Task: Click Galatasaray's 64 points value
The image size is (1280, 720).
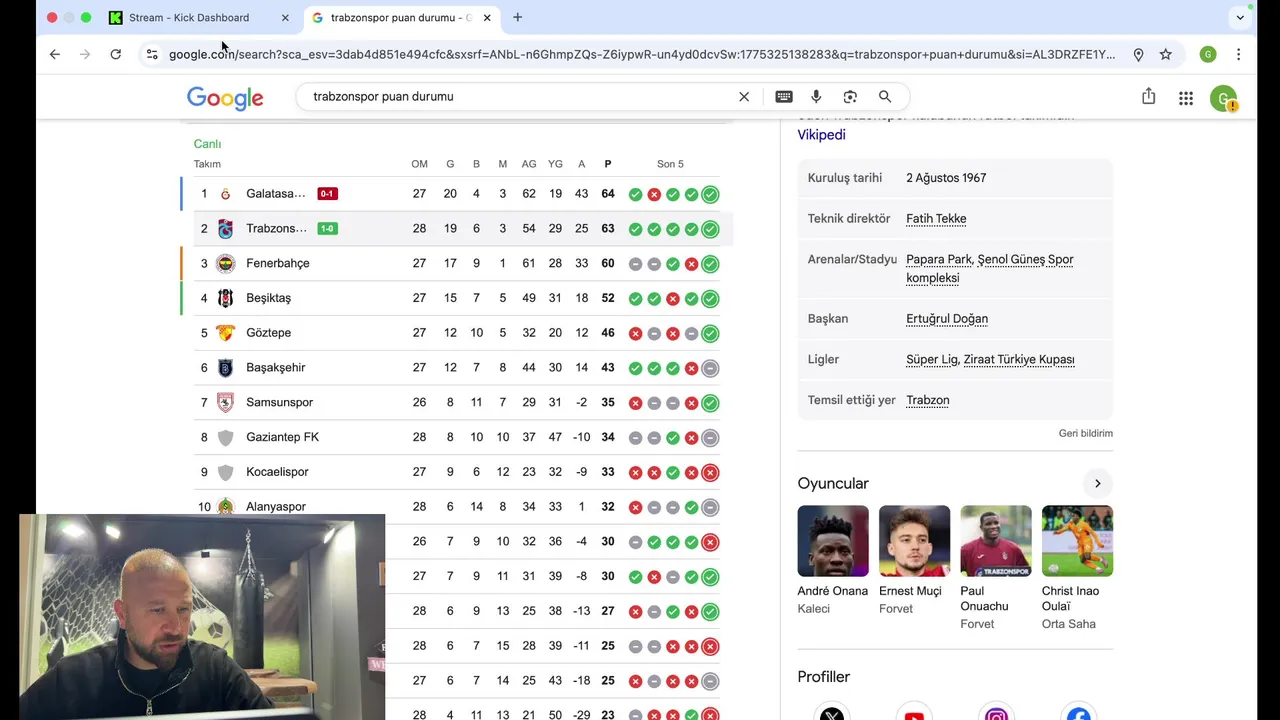Action: point(608,194)
